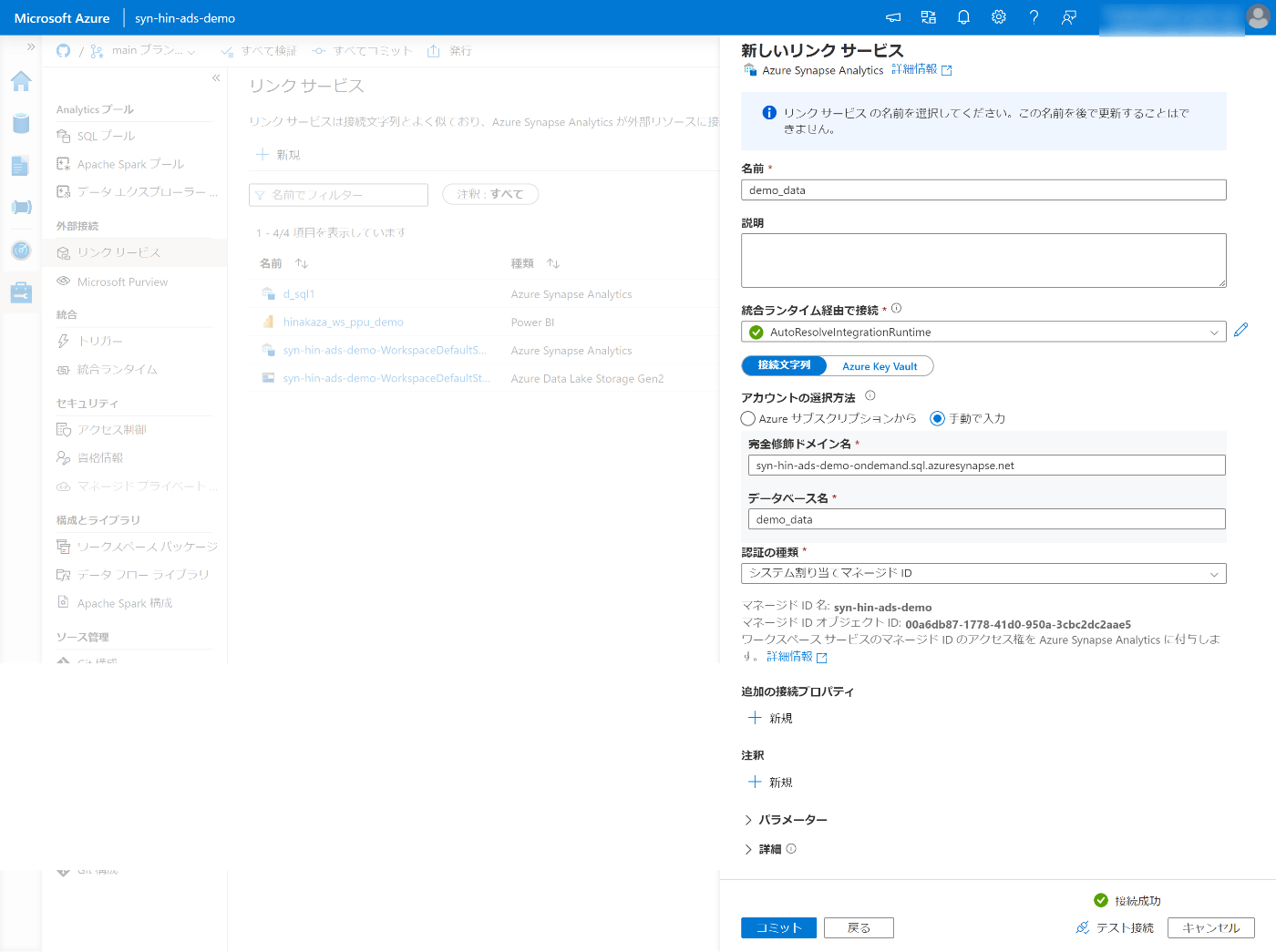Collapse the manage menu panel chevron
Viewport: 1276px width, 952px height.
click(x=216, y=78)
